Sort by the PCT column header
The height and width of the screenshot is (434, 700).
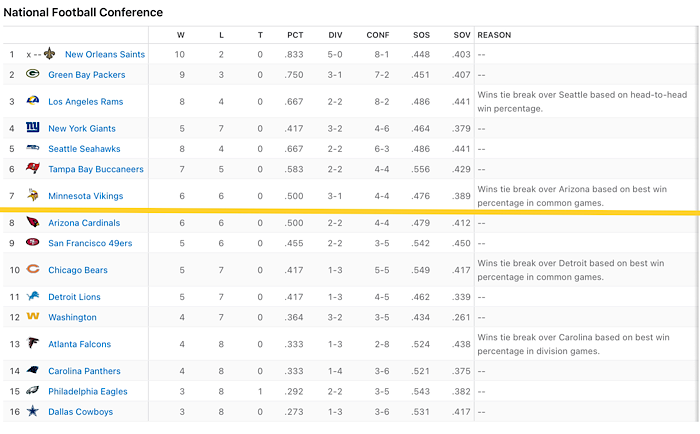click(295, 35)
